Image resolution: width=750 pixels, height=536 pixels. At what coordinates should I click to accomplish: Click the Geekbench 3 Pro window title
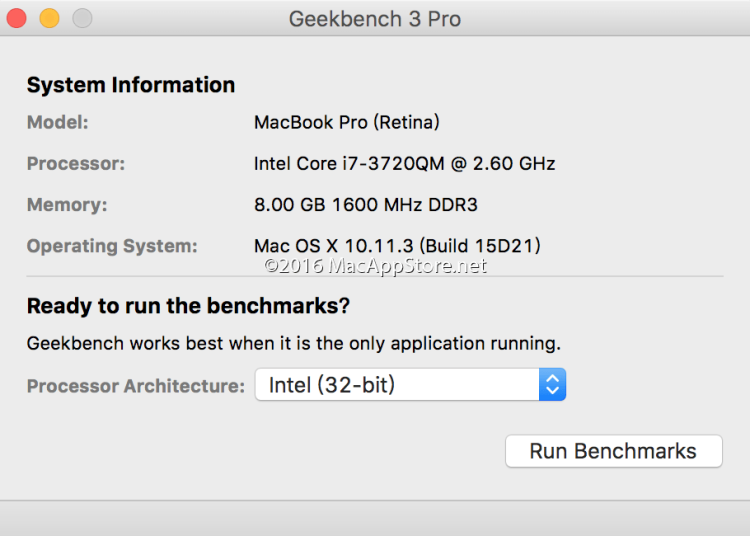tap(374, 19)
